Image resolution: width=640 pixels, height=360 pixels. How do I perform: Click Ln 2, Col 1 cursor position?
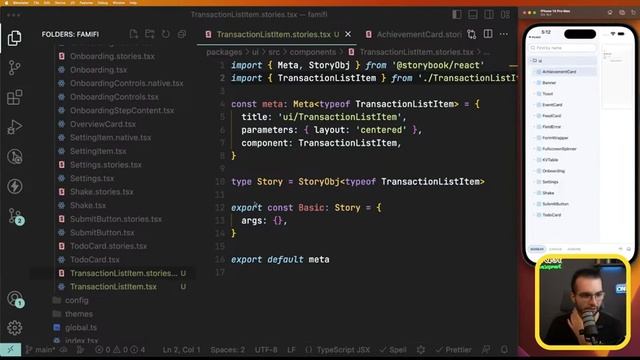click(x=181, y=350)
